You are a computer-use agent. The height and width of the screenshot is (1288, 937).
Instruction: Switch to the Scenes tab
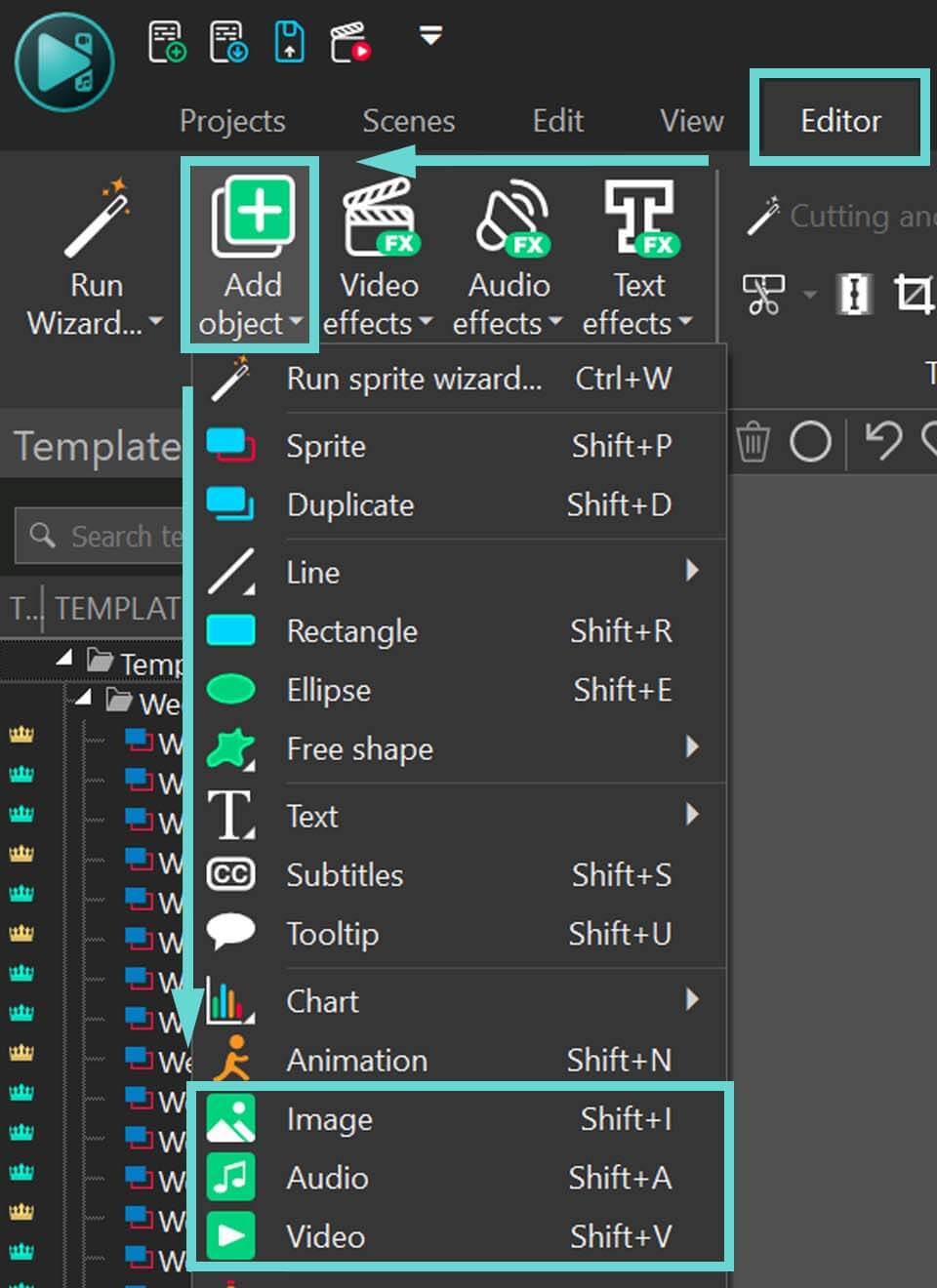point(409,121)
